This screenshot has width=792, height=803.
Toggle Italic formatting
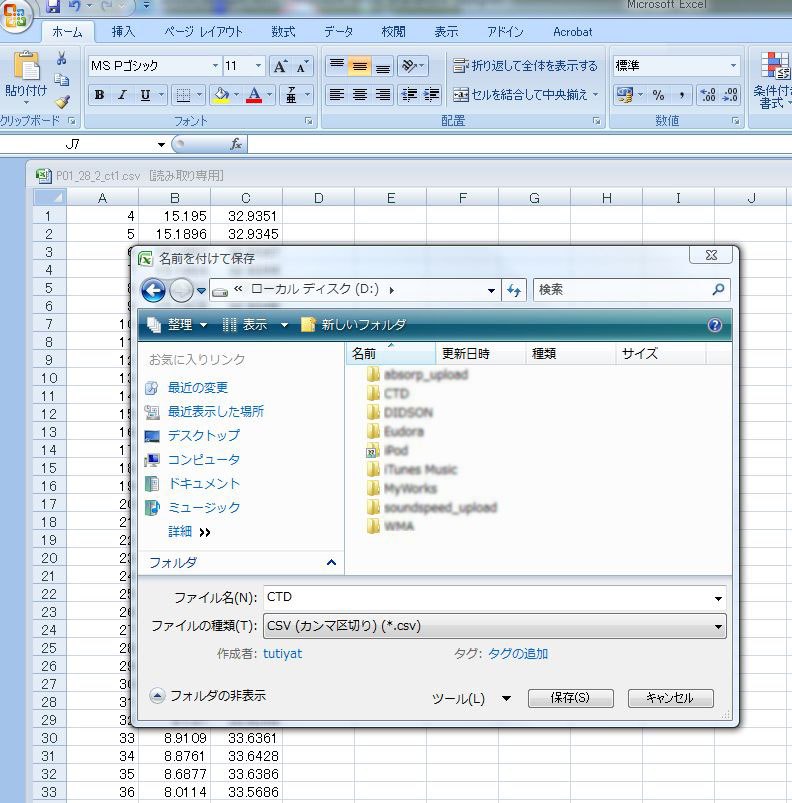122,95
